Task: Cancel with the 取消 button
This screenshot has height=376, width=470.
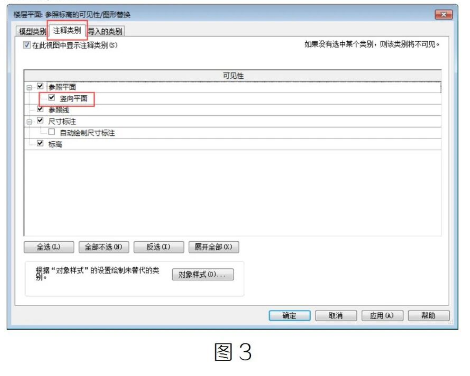Action: coord(336,315)
